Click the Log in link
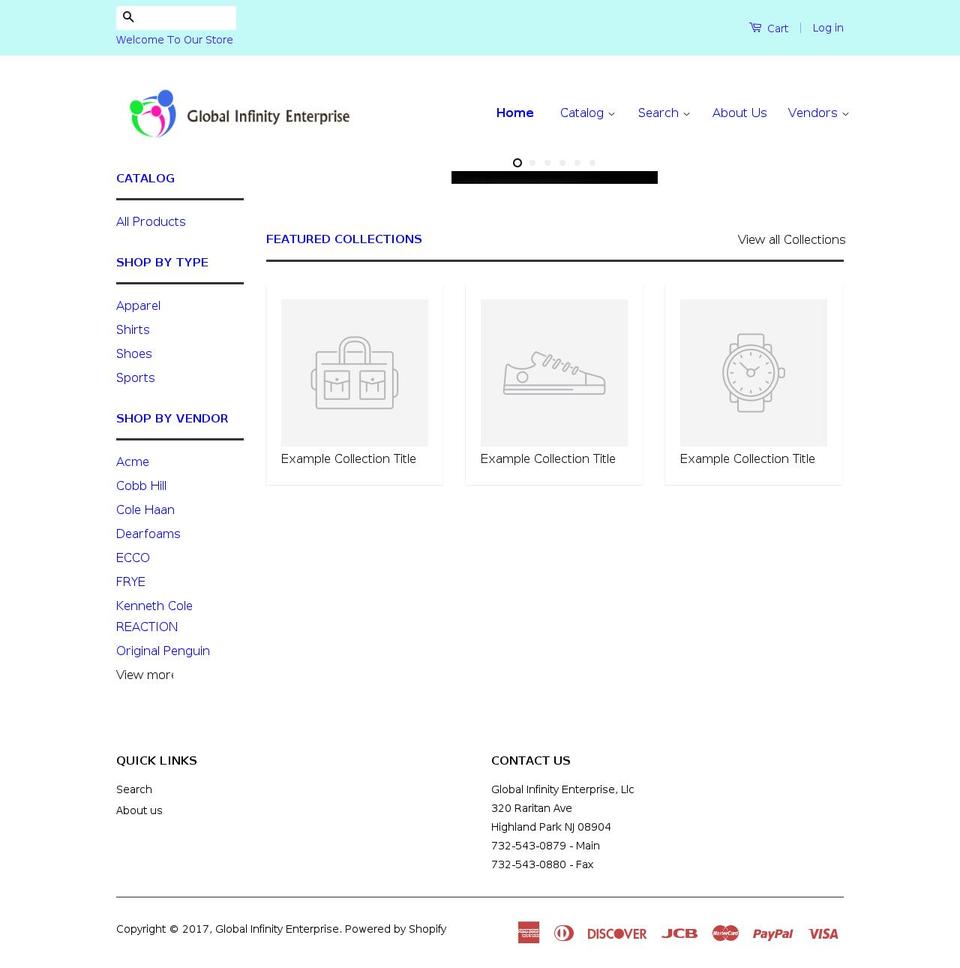The height and width of the screenshot is (968, 960). pyautogui.click(x=827, y=27)
